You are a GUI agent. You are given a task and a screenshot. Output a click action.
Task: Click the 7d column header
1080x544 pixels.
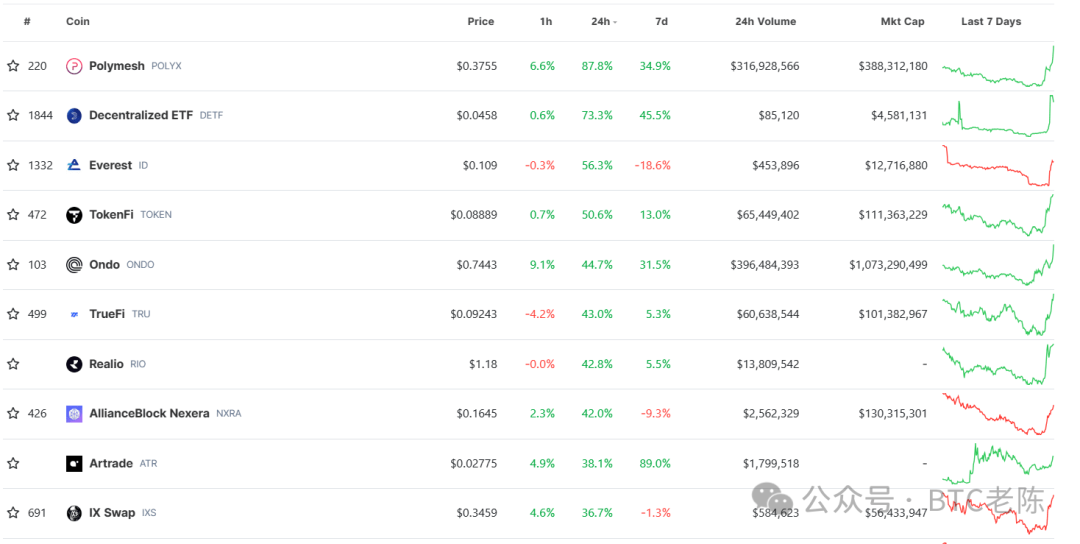click(661, 21)
